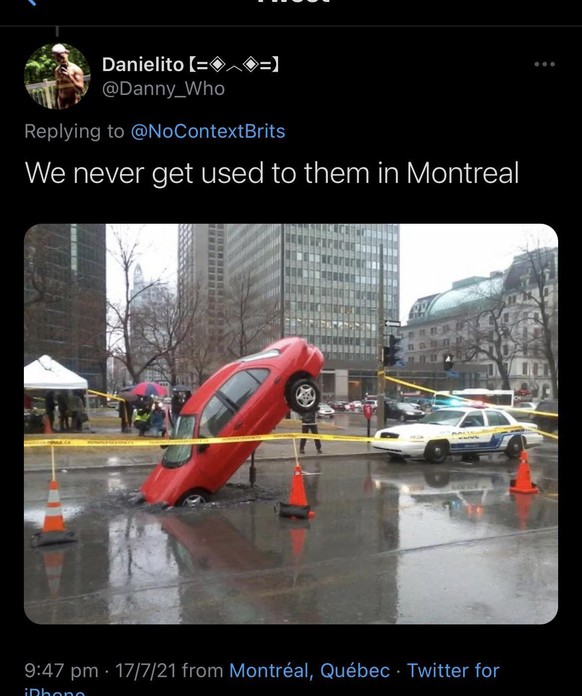
Task: Open the three-dot more options menu
Action: tap(545, 64)
